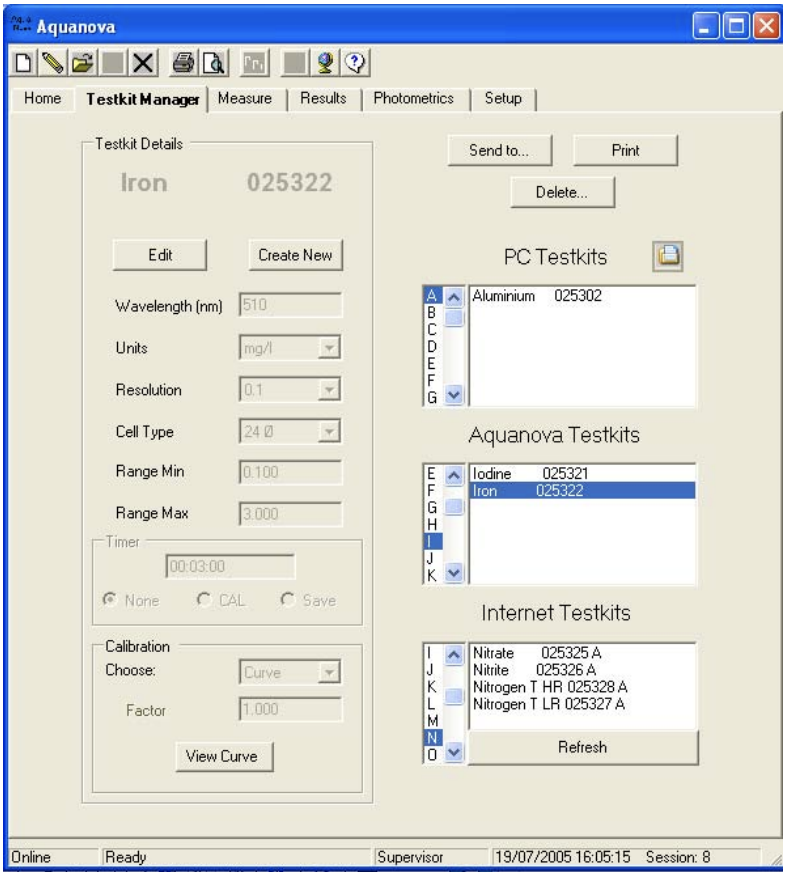The width and height of the screenshot is (792, 872).
Task: Click the Aquanova Testkits letter scrollbar thumb
Action: [x=454, y=507]
